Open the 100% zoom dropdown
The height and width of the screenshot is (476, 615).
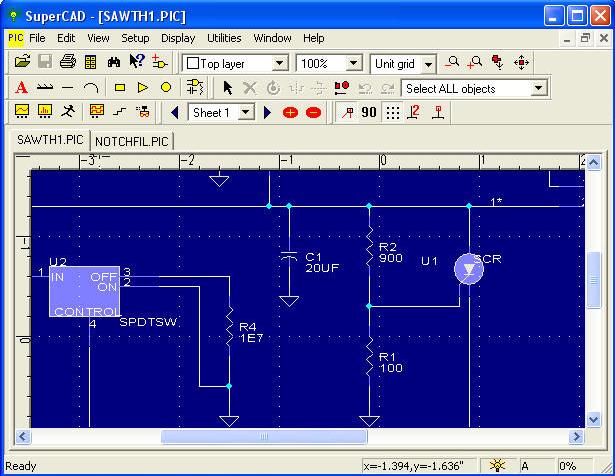click(353, 63)
